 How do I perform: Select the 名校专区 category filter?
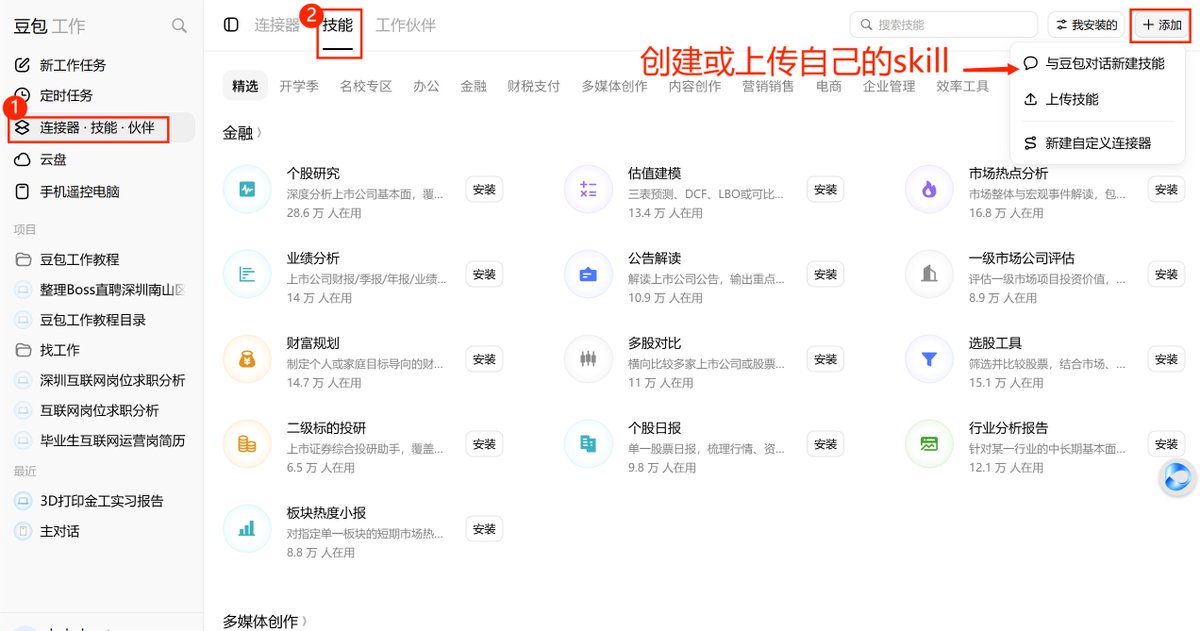tap(366, 86)
